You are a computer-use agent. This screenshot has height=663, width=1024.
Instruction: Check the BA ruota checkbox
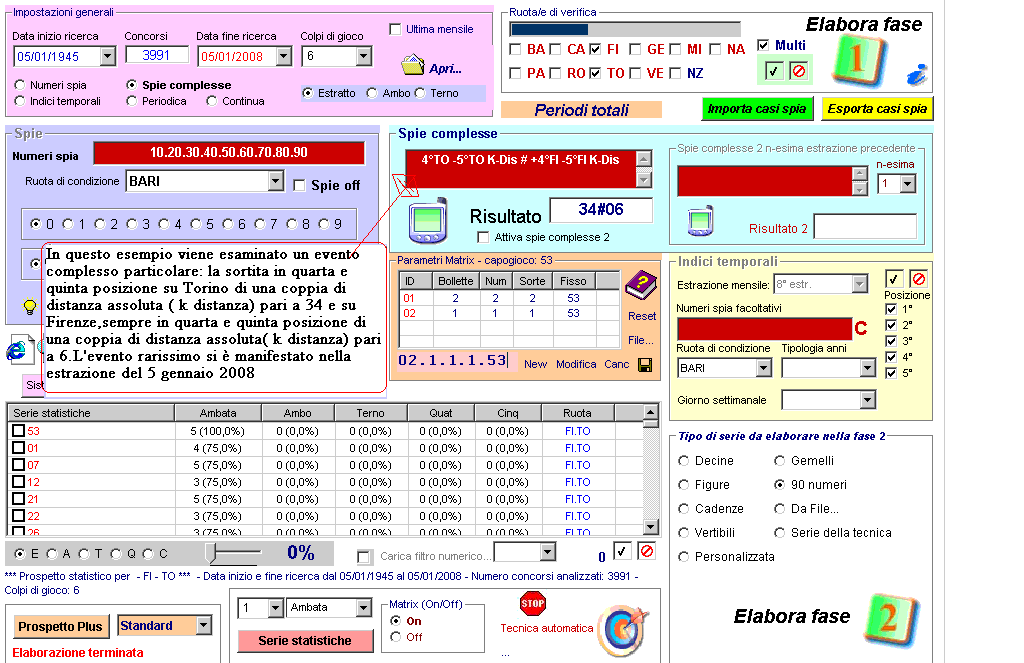[x=515, y=50]
